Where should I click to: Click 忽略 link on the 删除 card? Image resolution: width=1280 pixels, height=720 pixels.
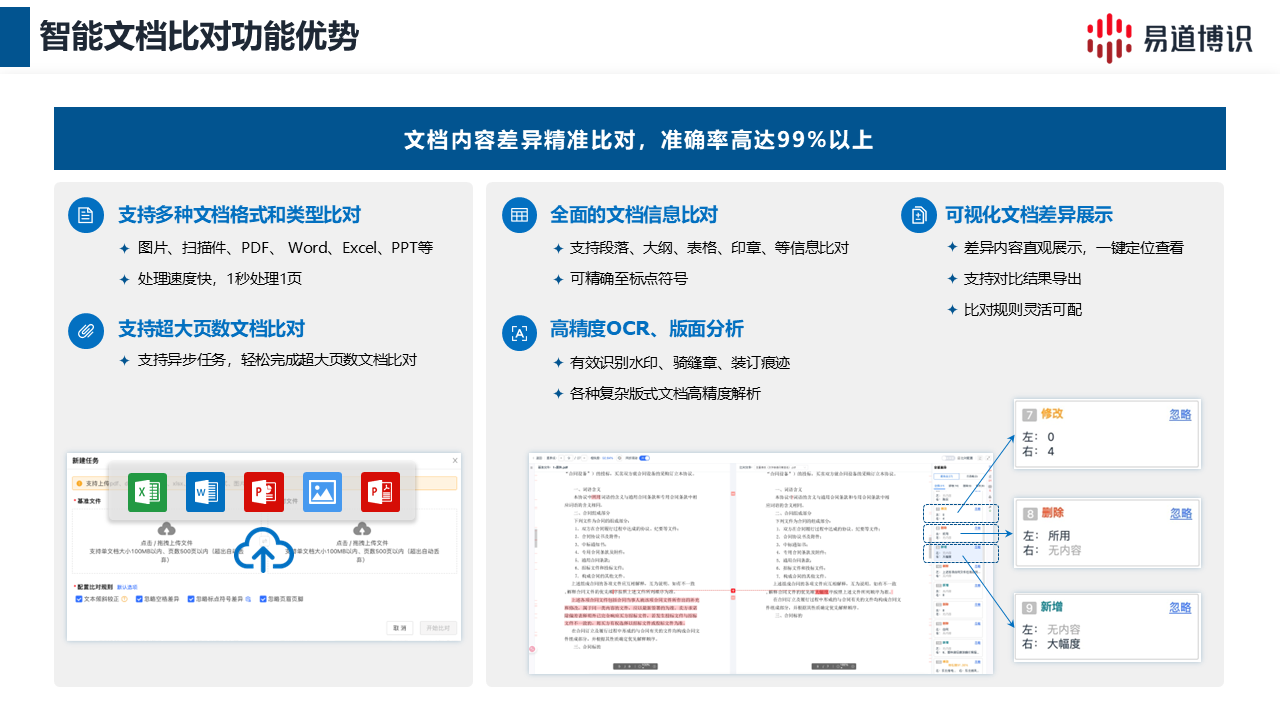click(x=1180, y=513)
